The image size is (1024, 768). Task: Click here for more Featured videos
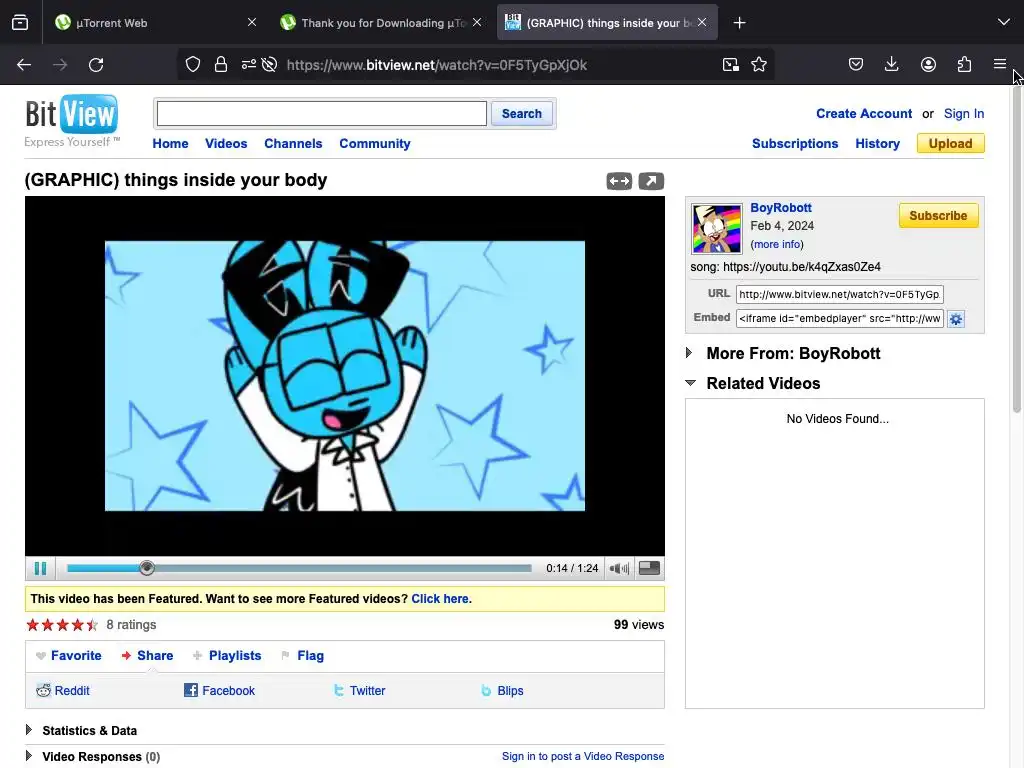pos(440,599)
